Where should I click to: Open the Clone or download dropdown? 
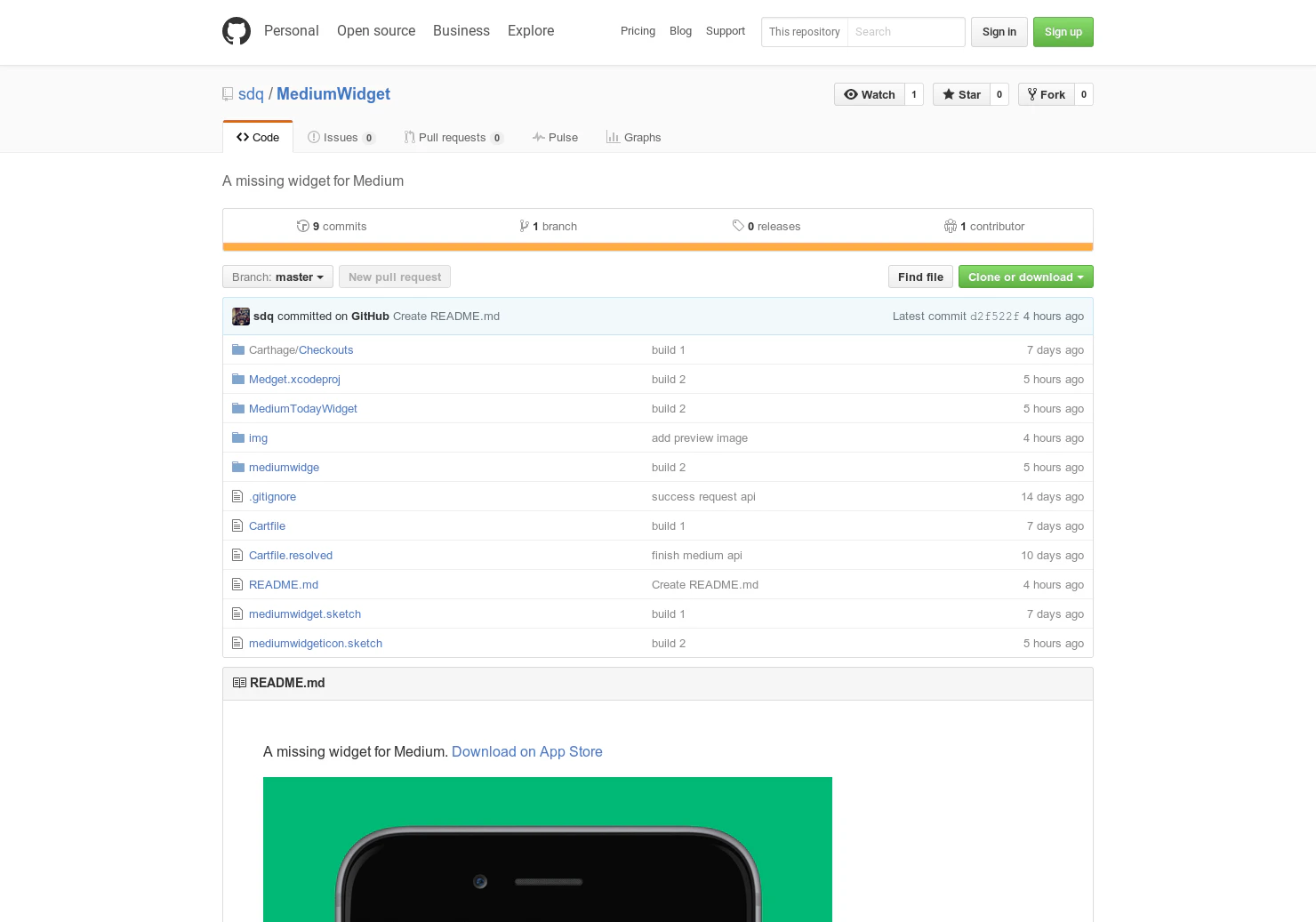pos(1024,277)
